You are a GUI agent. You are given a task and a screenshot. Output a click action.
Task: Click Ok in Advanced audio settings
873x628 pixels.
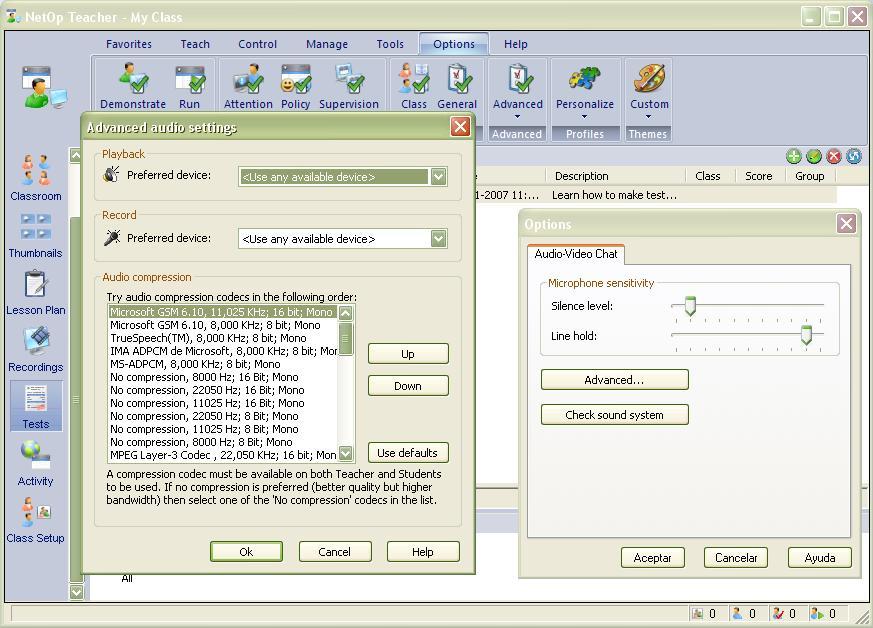click(246, 552)
